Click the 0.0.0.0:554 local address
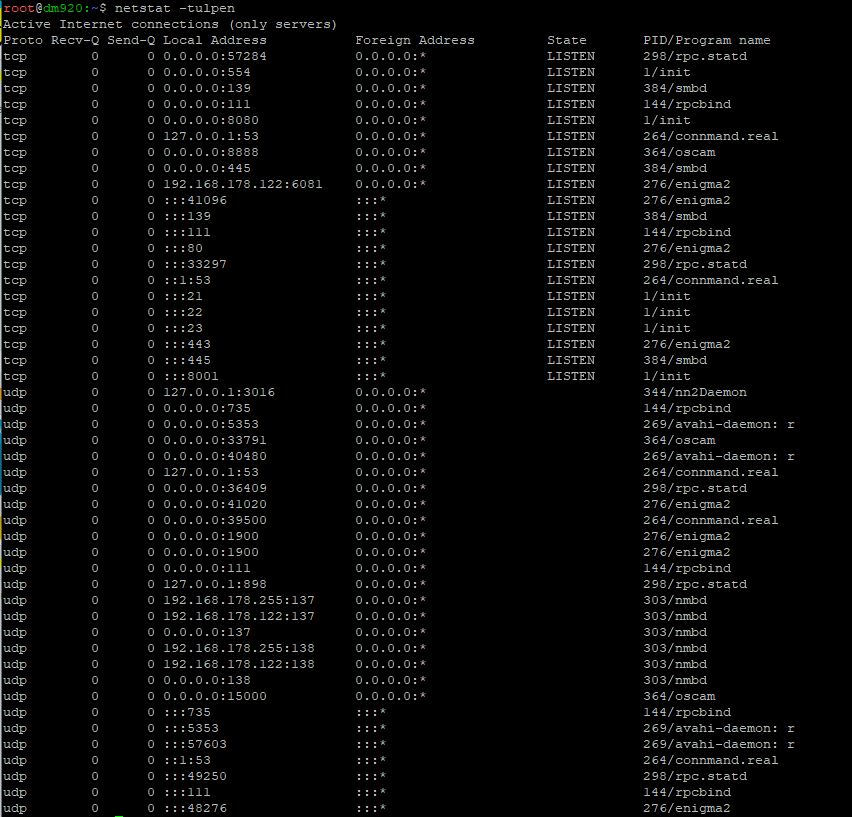852x817 pixels. [x=207, y=72]
